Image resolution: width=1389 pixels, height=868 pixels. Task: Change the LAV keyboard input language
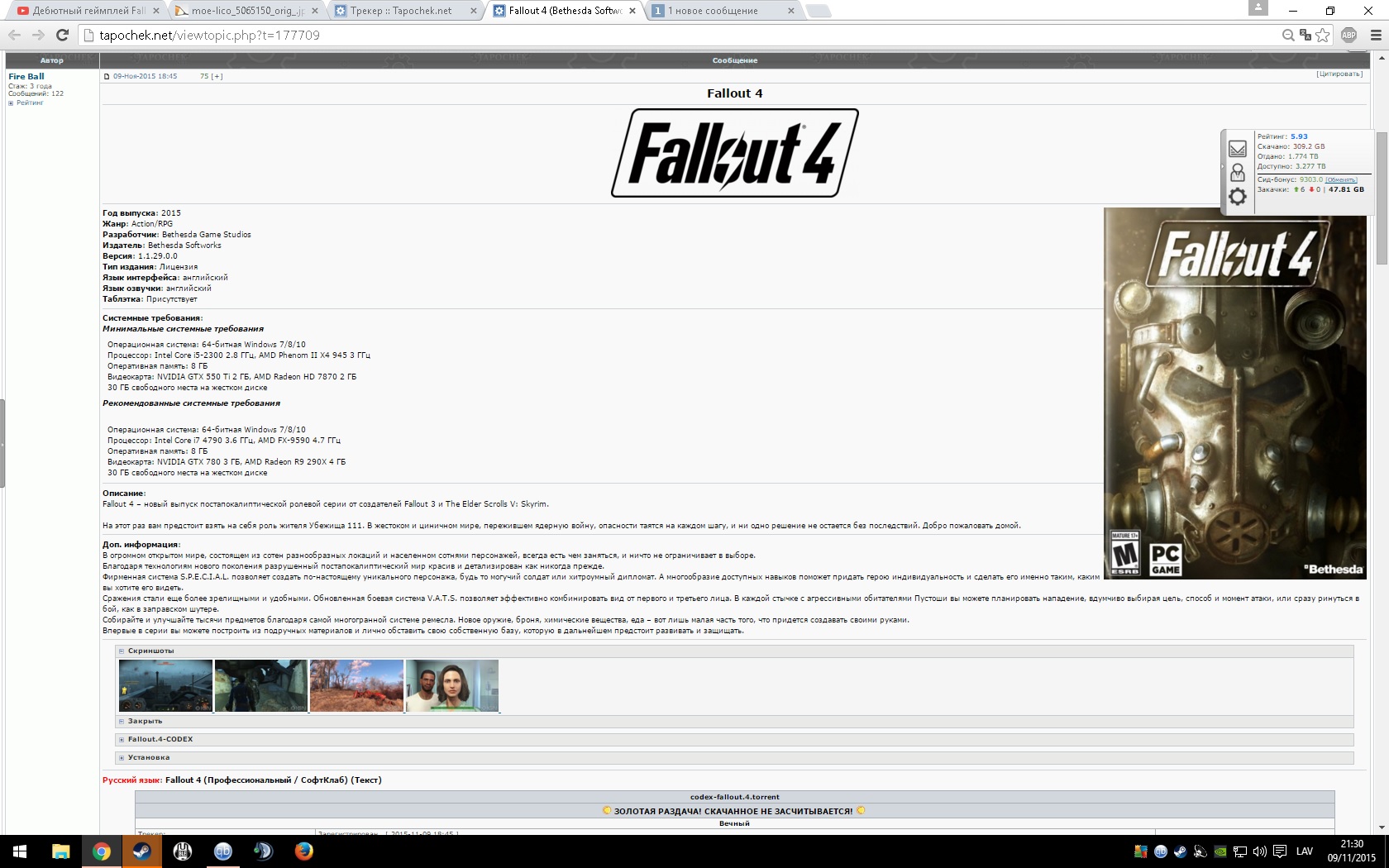1305,851
